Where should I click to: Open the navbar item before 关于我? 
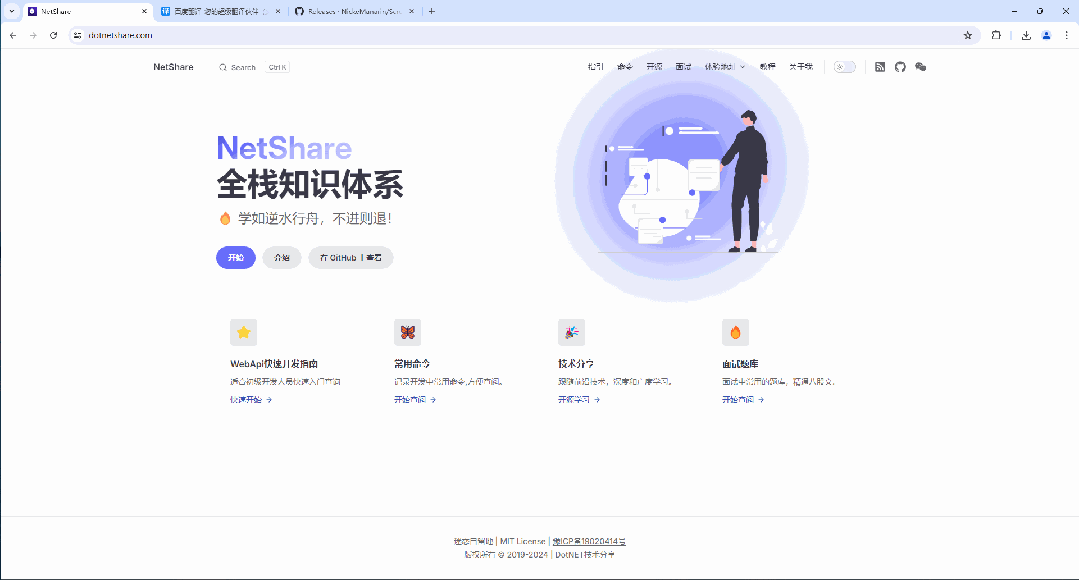point(767,67)
